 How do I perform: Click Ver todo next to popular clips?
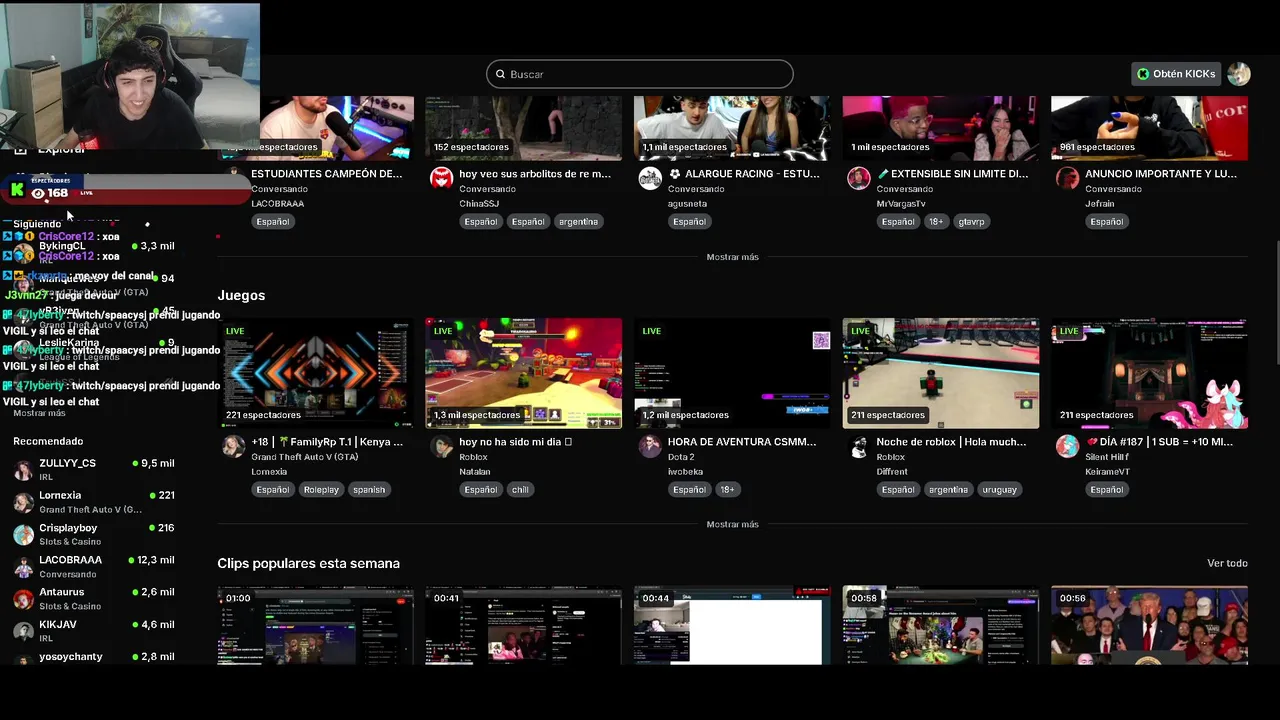tap(1227, 563)
